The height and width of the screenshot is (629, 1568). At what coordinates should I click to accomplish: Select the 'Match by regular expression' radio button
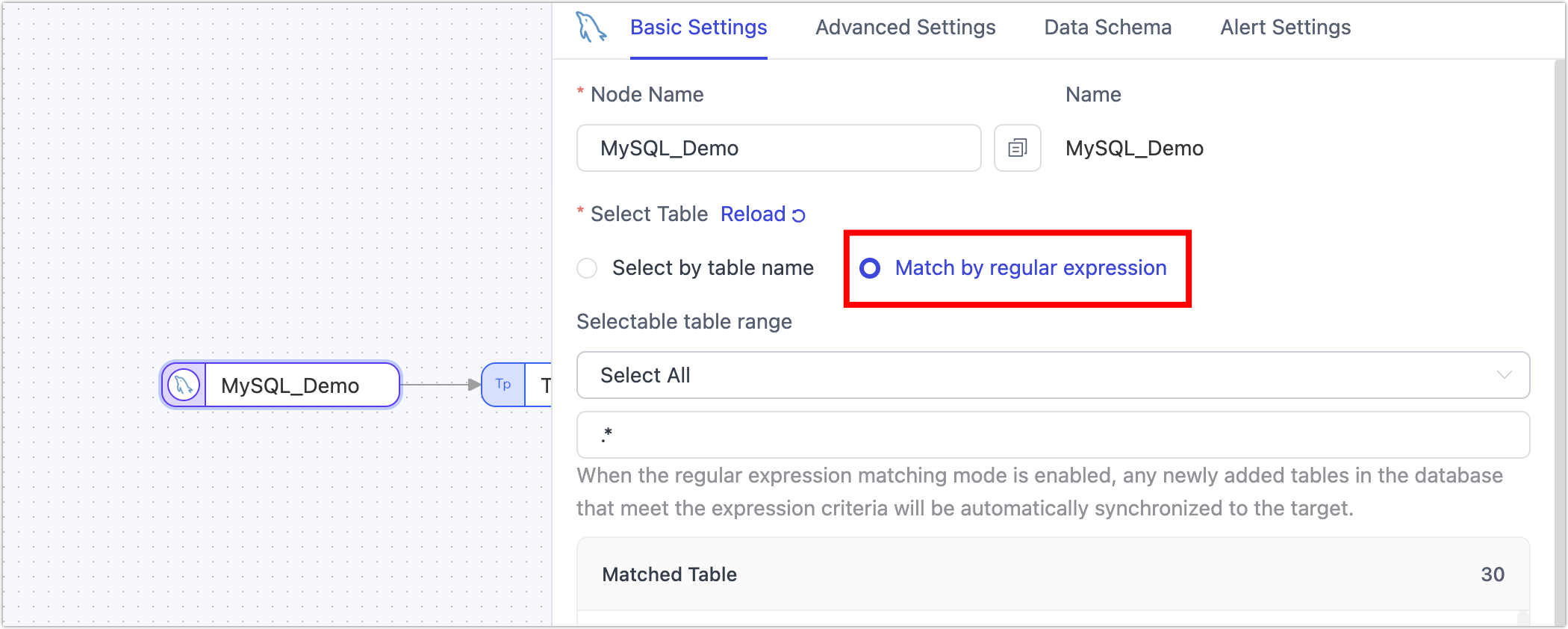click(x=871, y=268)
